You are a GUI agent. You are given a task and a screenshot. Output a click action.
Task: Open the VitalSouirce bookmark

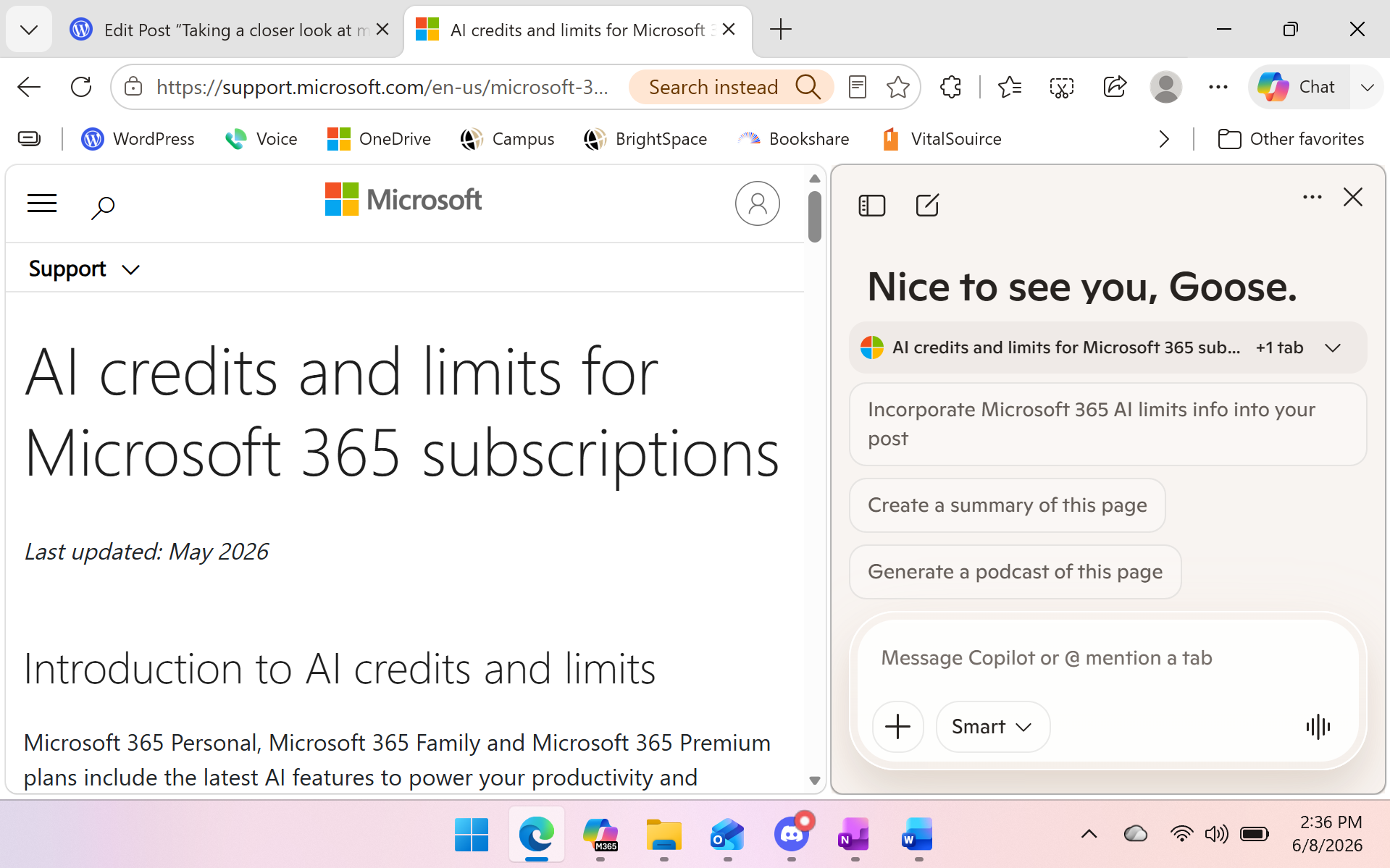(942, 138)
